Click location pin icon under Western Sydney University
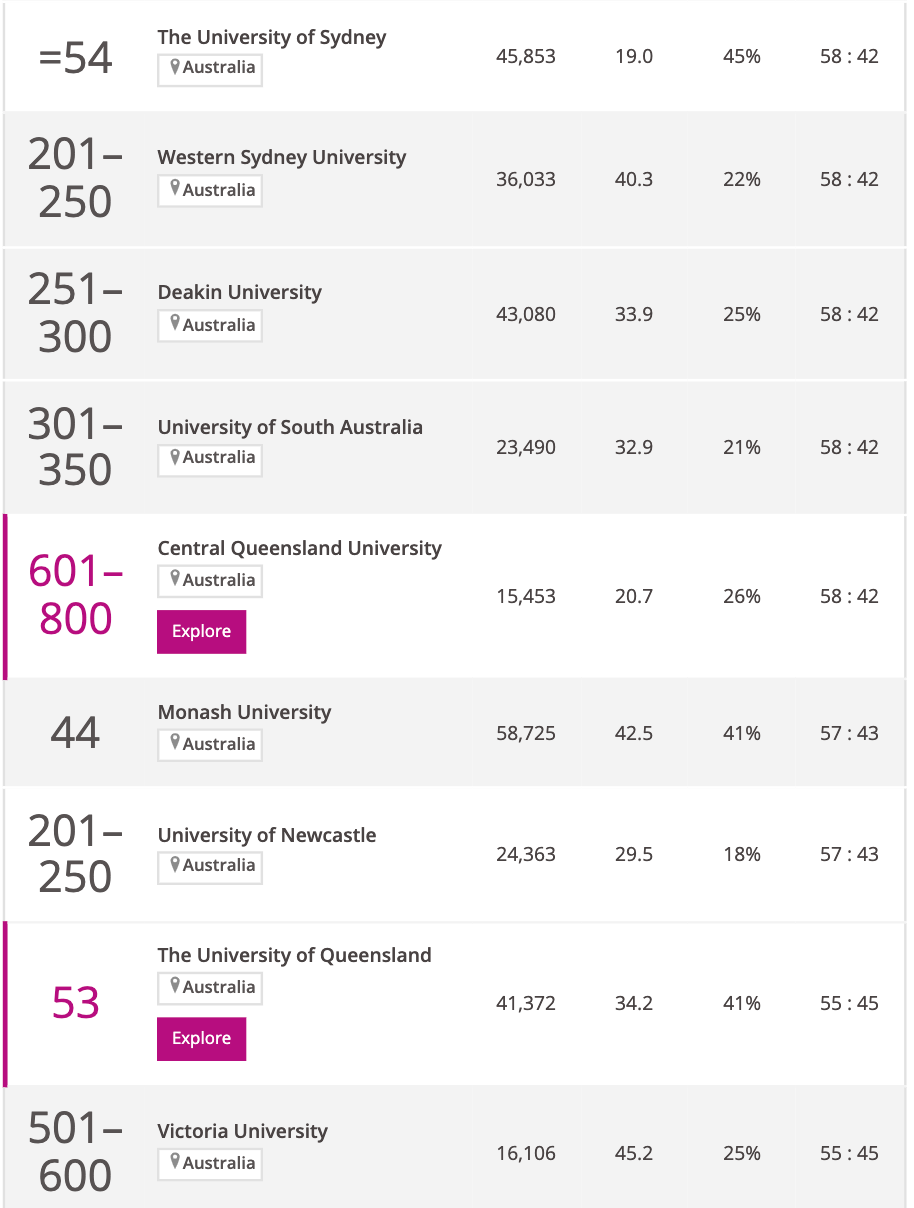Screen dimensions: 914x1208 [x=175, y=189]
